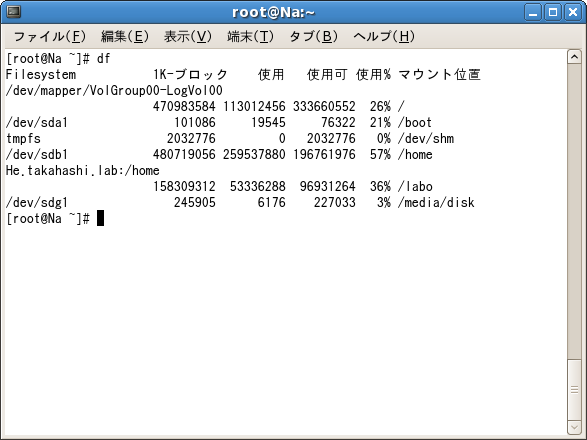
Task: Click the terminal cursor at the prompt
Action: 100,218
